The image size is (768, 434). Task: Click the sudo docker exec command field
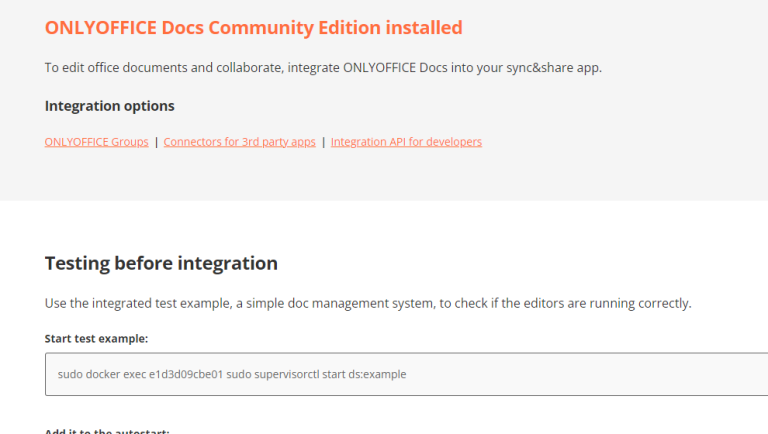point(407,374)
